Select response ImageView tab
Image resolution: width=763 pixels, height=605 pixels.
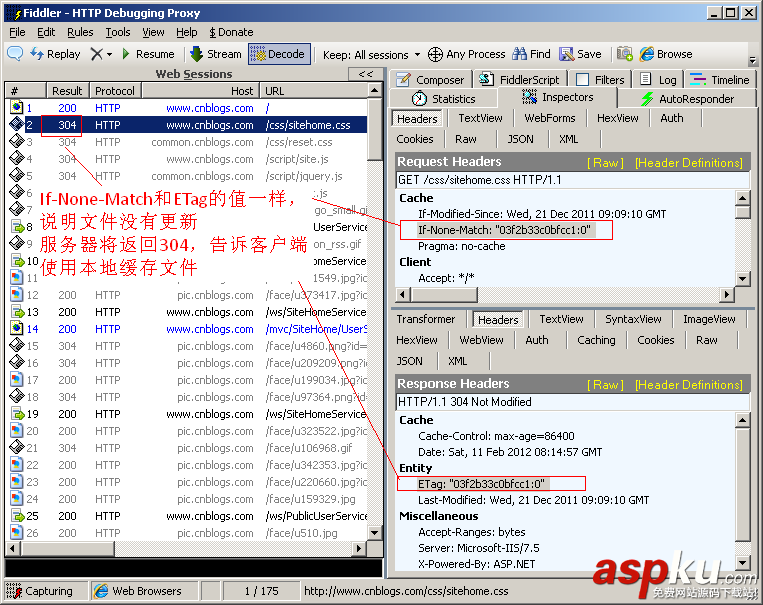coord(709,319)
